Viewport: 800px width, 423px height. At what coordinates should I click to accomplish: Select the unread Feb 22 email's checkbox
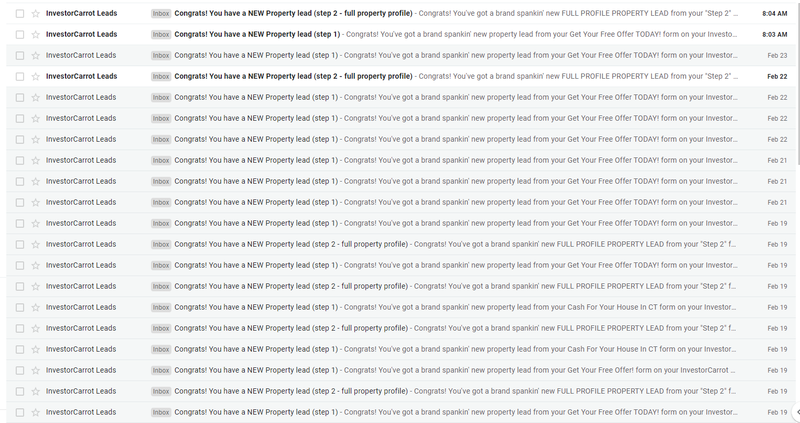[x=19, y=76]
